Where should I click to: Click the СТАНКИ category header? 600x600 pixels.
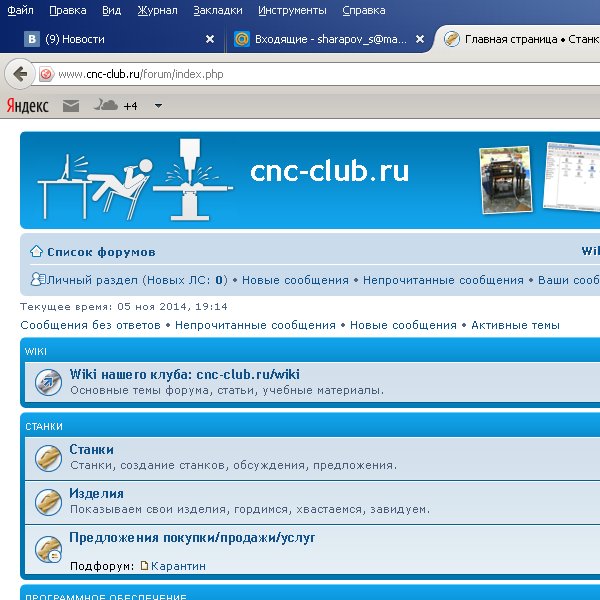(x=44, y=426)
